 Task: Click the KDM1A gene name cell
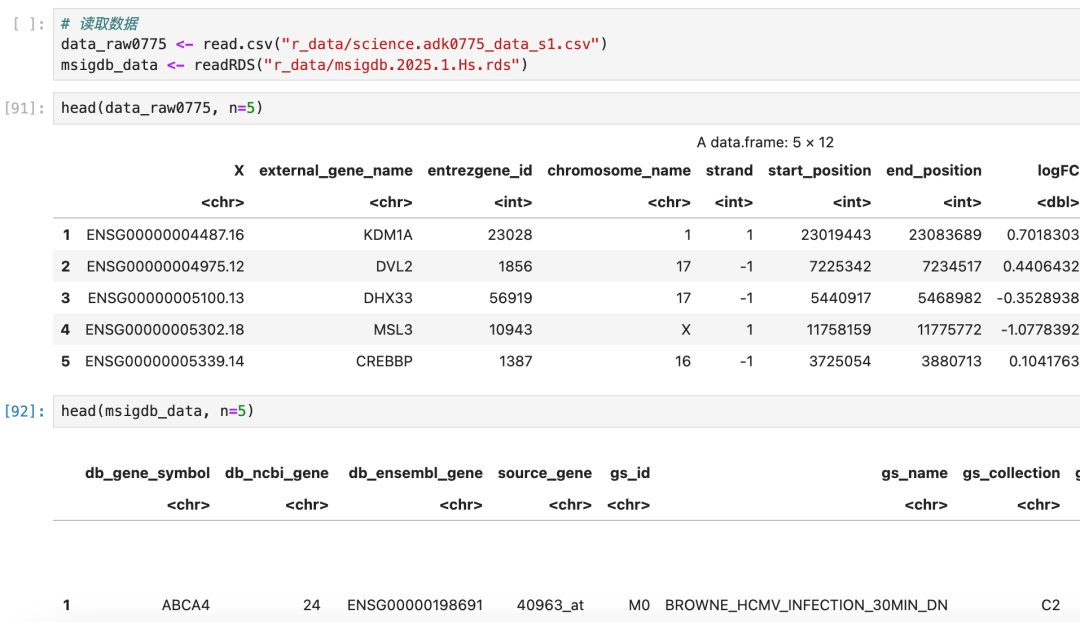pos(388,235)
